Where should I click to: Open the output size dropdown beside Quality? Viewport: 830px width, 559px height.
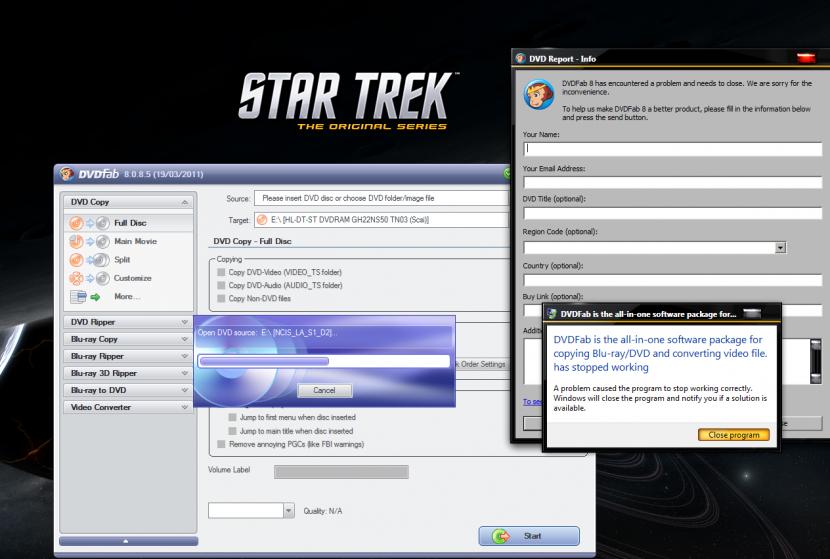click(288, 510)
